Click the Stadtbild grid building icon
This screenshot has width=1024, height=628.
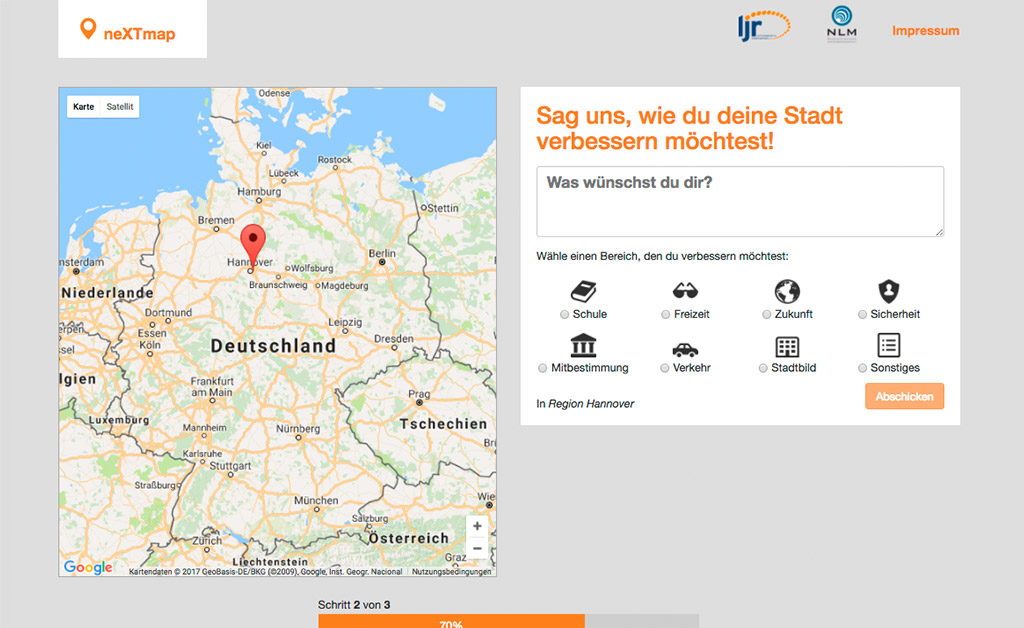(x=787, y=346)
